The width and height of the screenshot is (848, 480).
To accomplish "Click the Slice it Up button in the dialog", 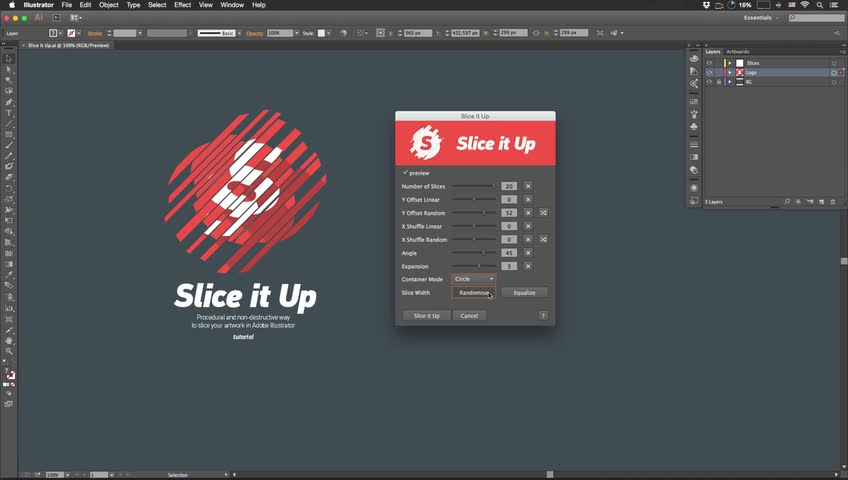I will pyautogui.click(x=427, y=316).
